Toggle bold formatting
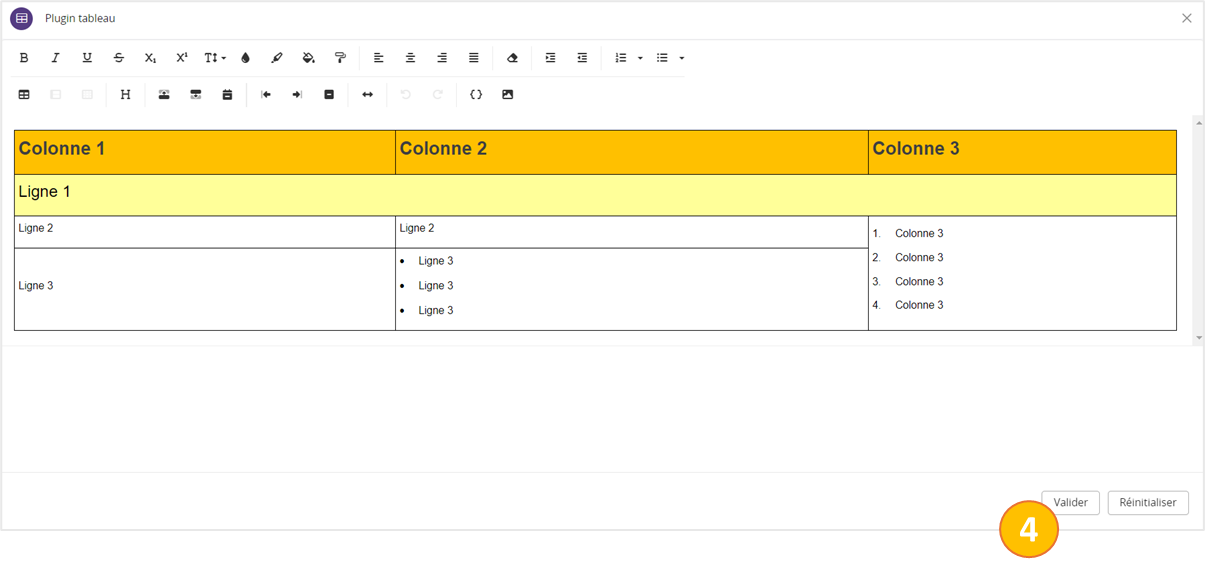The height and width of the screenshot is (575, 1205). point(24,58)
